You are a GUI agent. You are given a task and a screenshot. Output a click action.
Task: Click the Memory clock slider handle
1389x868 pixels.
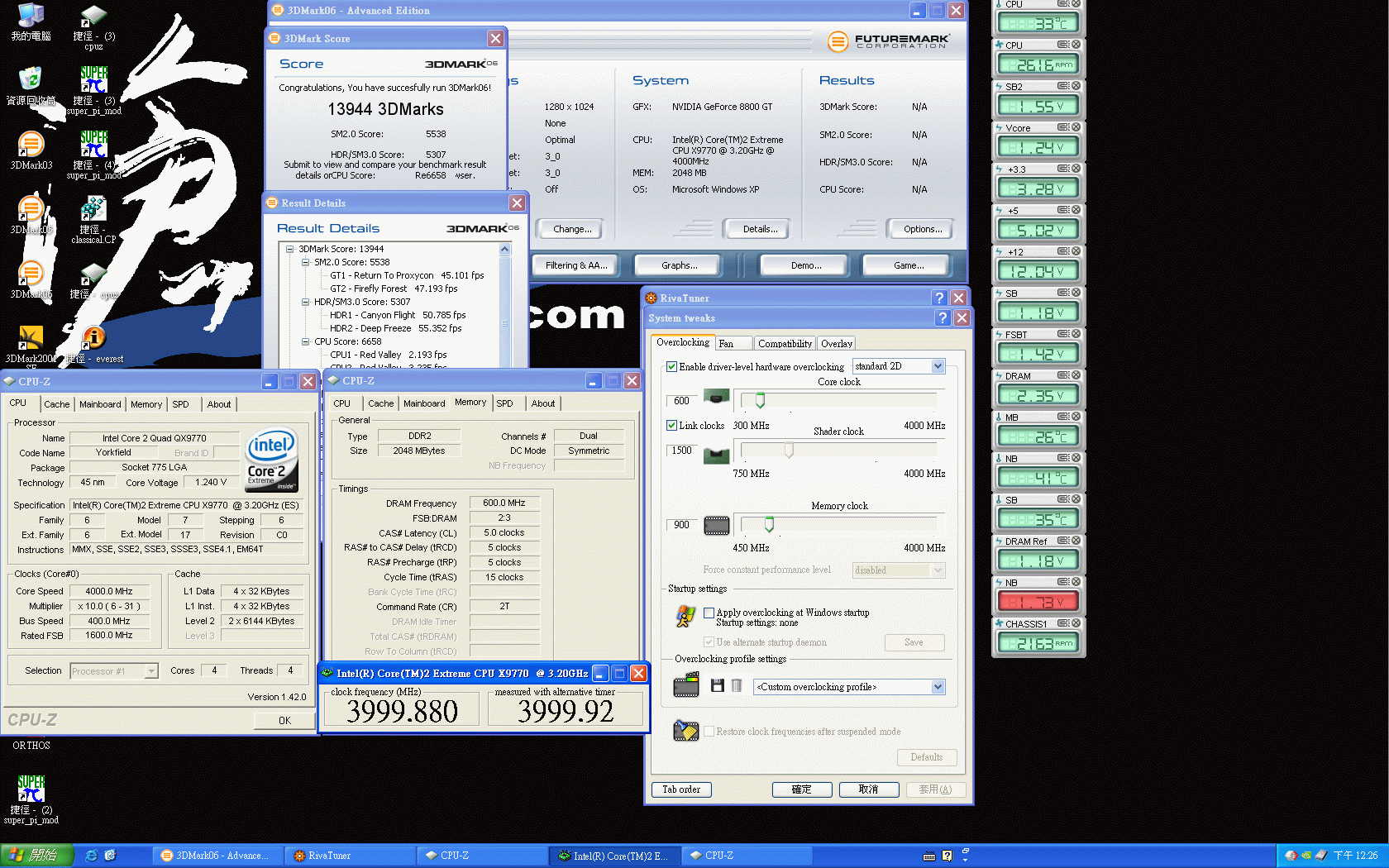(769, 524)
